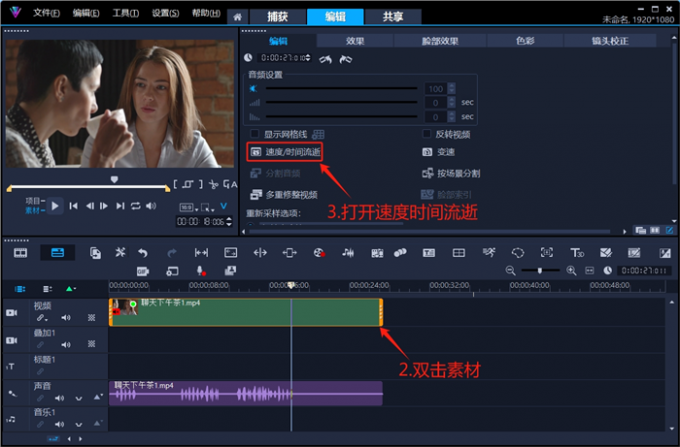Fit project in timeline window
The image size is (680, 447).
pyautogui.click(x=590, y=271)
